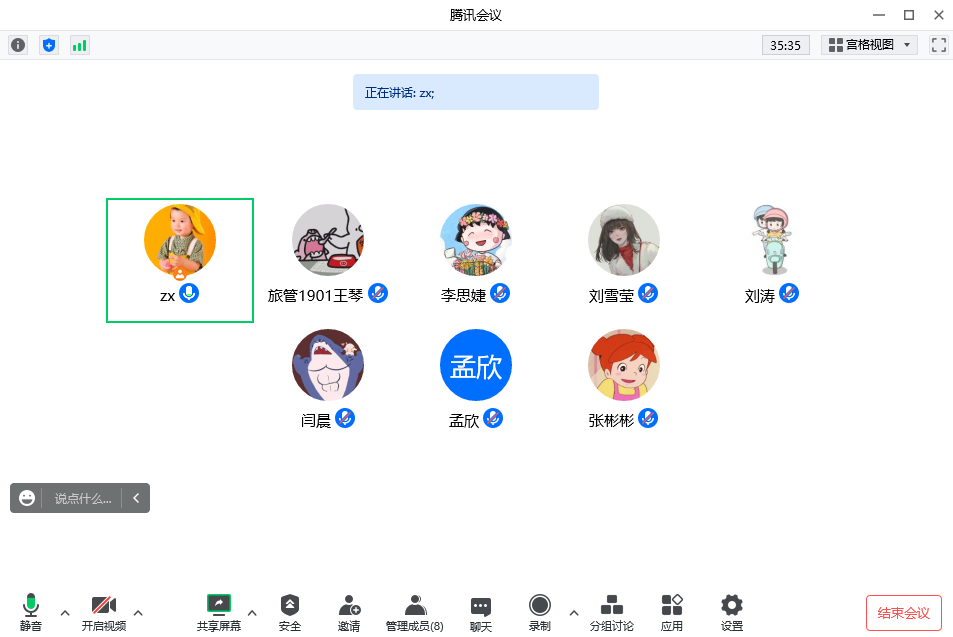Open the emoji picker smiley icon

coord(27,498)
